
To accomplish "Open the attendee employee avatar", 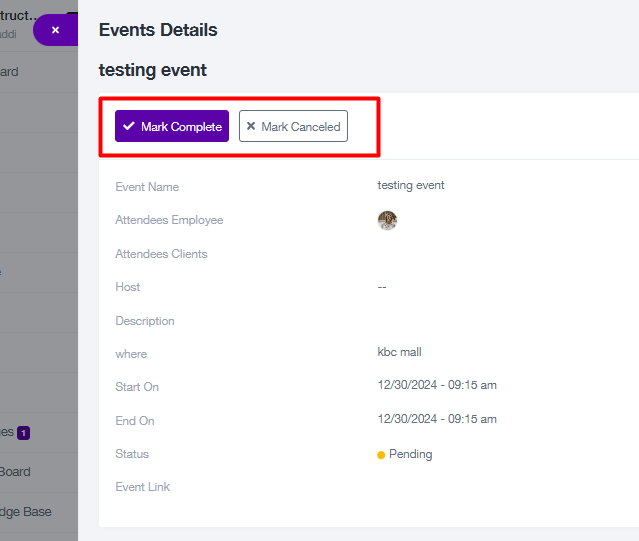I will pyautogui.click(x=387, y=220).
